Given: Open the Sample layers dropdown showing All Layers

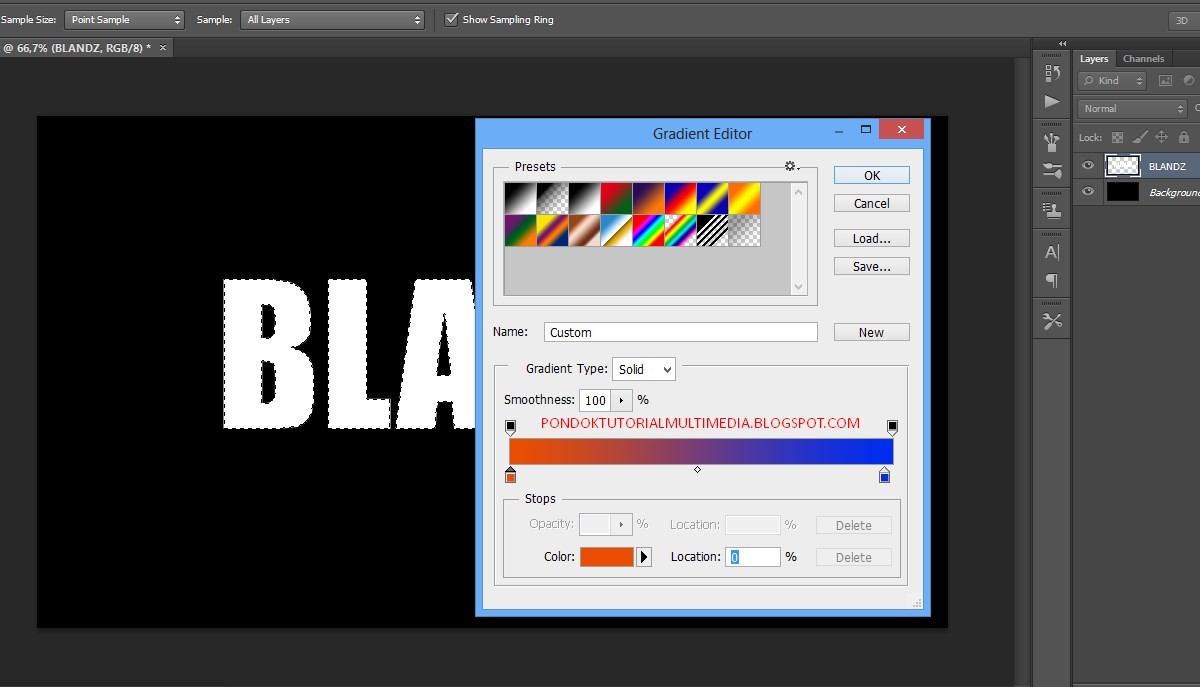Looking at the screenshot, I should point(332,19).
